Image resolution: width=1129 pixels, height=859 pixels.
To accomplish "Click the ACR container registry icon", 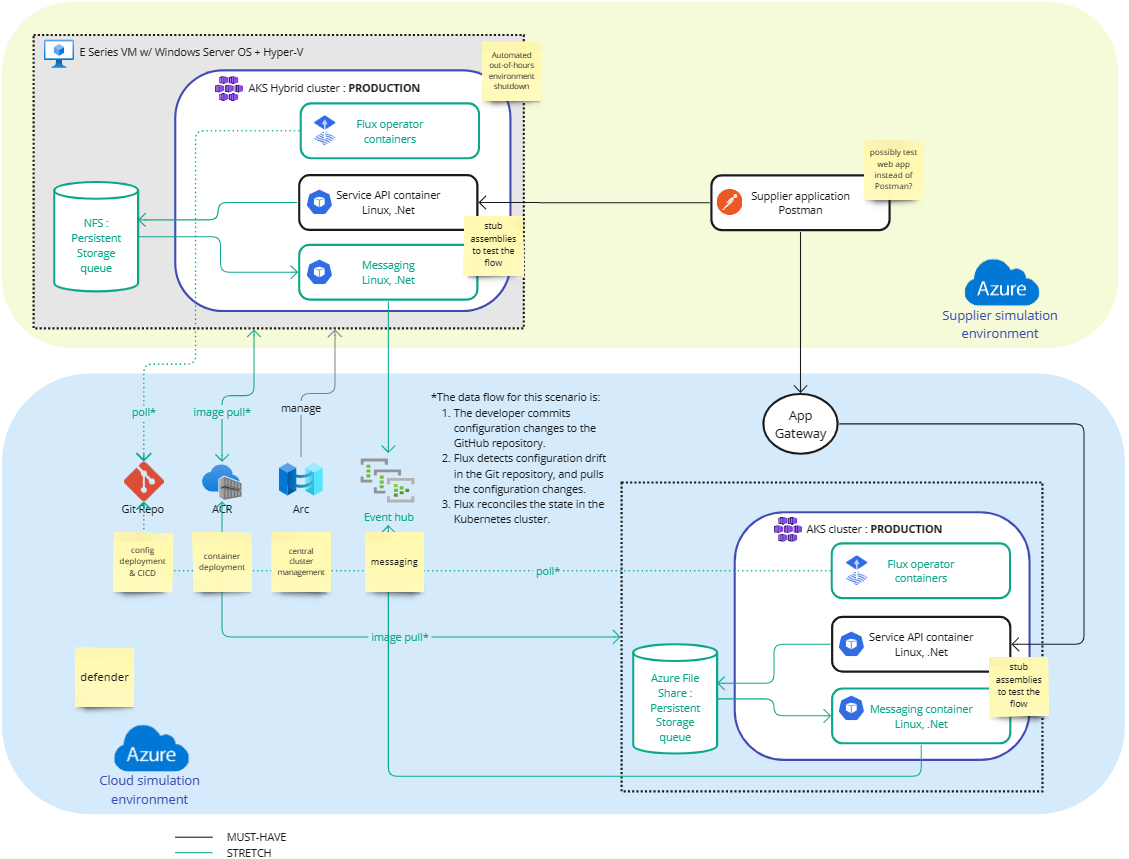I will pos(222,481).
